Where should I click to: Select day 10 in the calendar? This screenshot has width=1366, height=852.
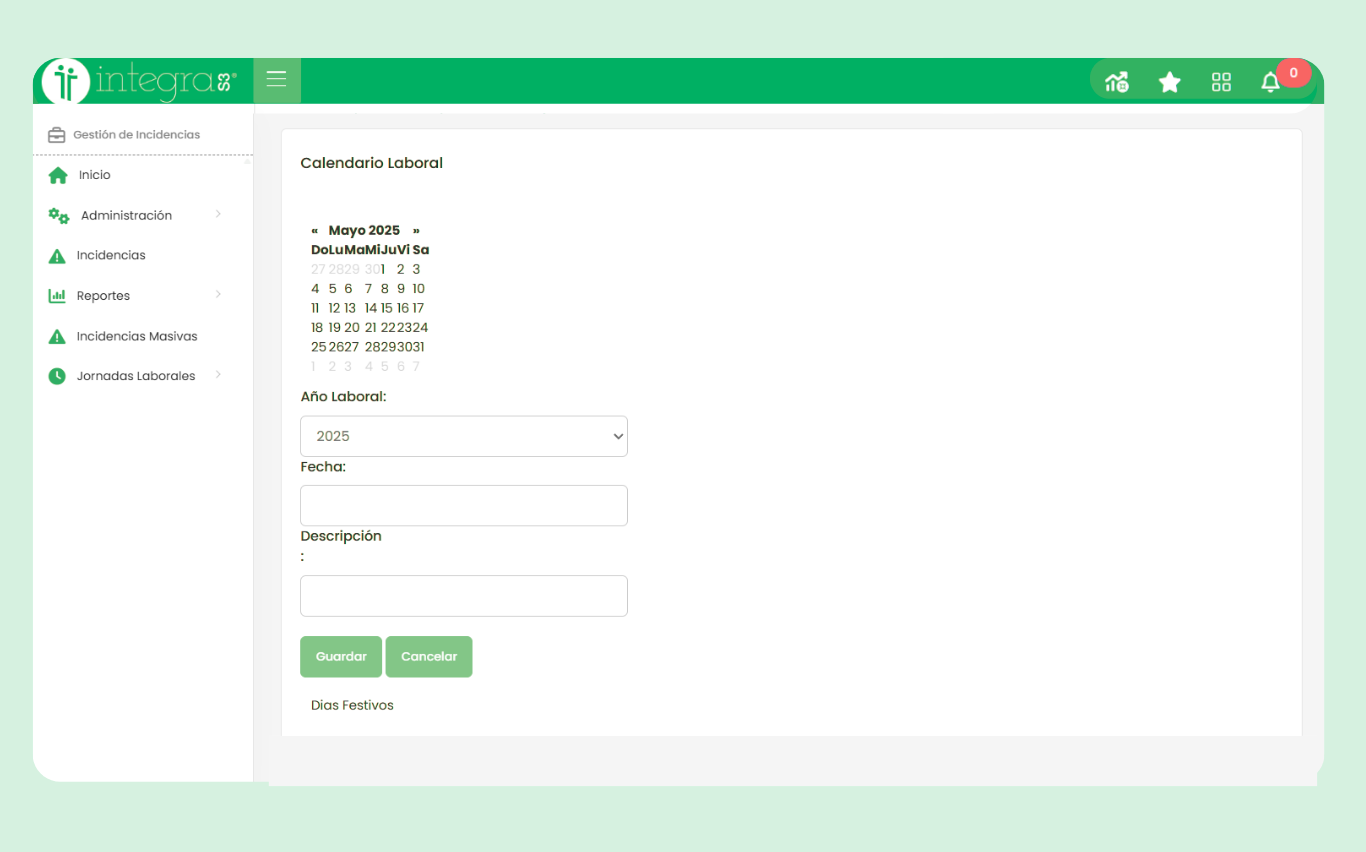418,289
